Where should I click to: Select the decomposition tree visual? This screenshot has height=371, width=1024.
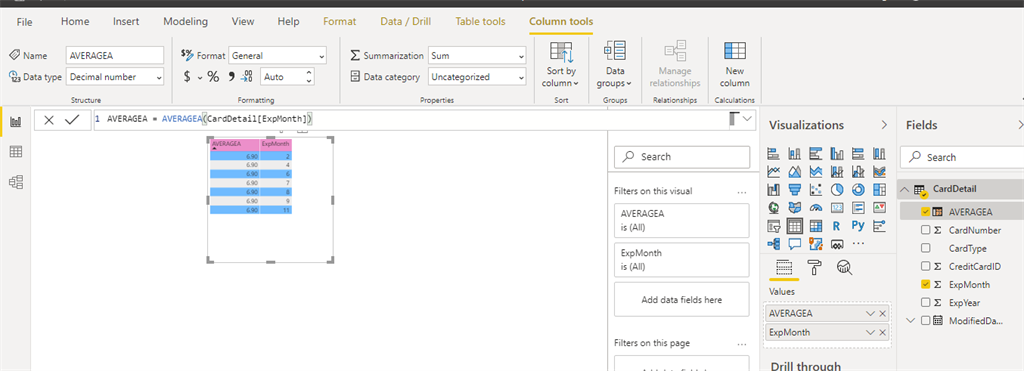coord(774,244)
